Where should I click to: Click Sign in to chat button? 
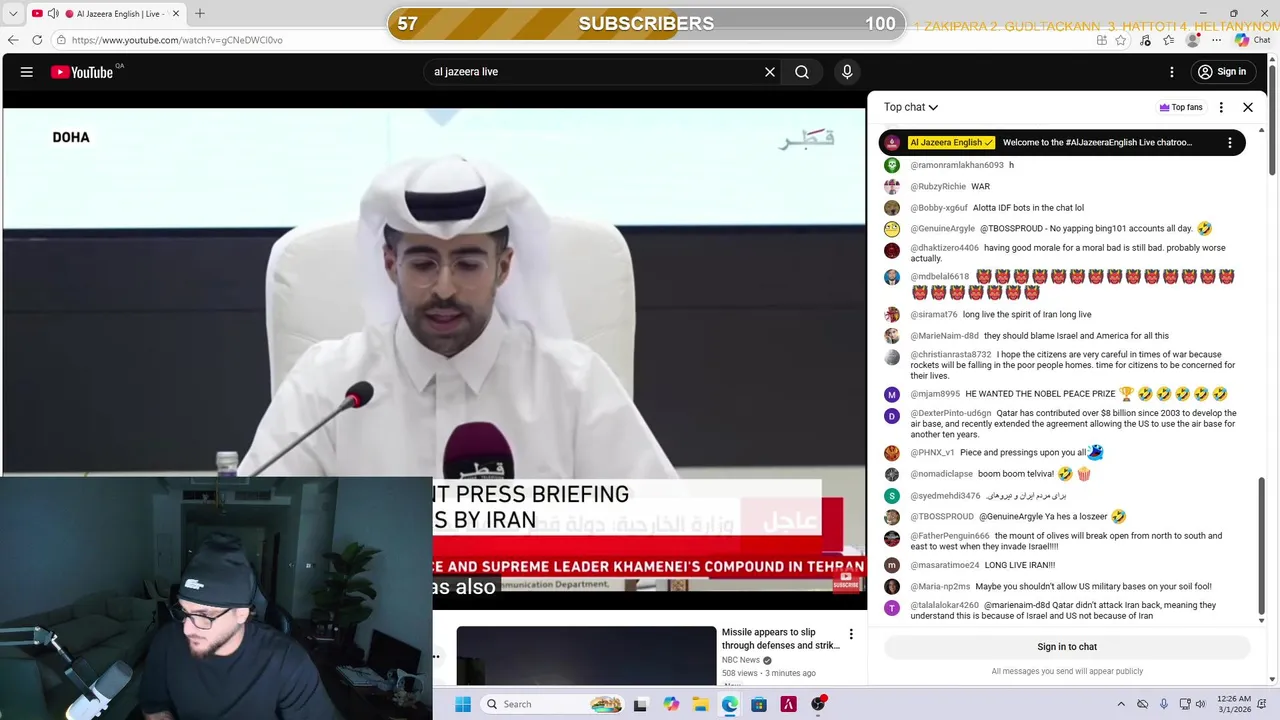[1067, 647]
